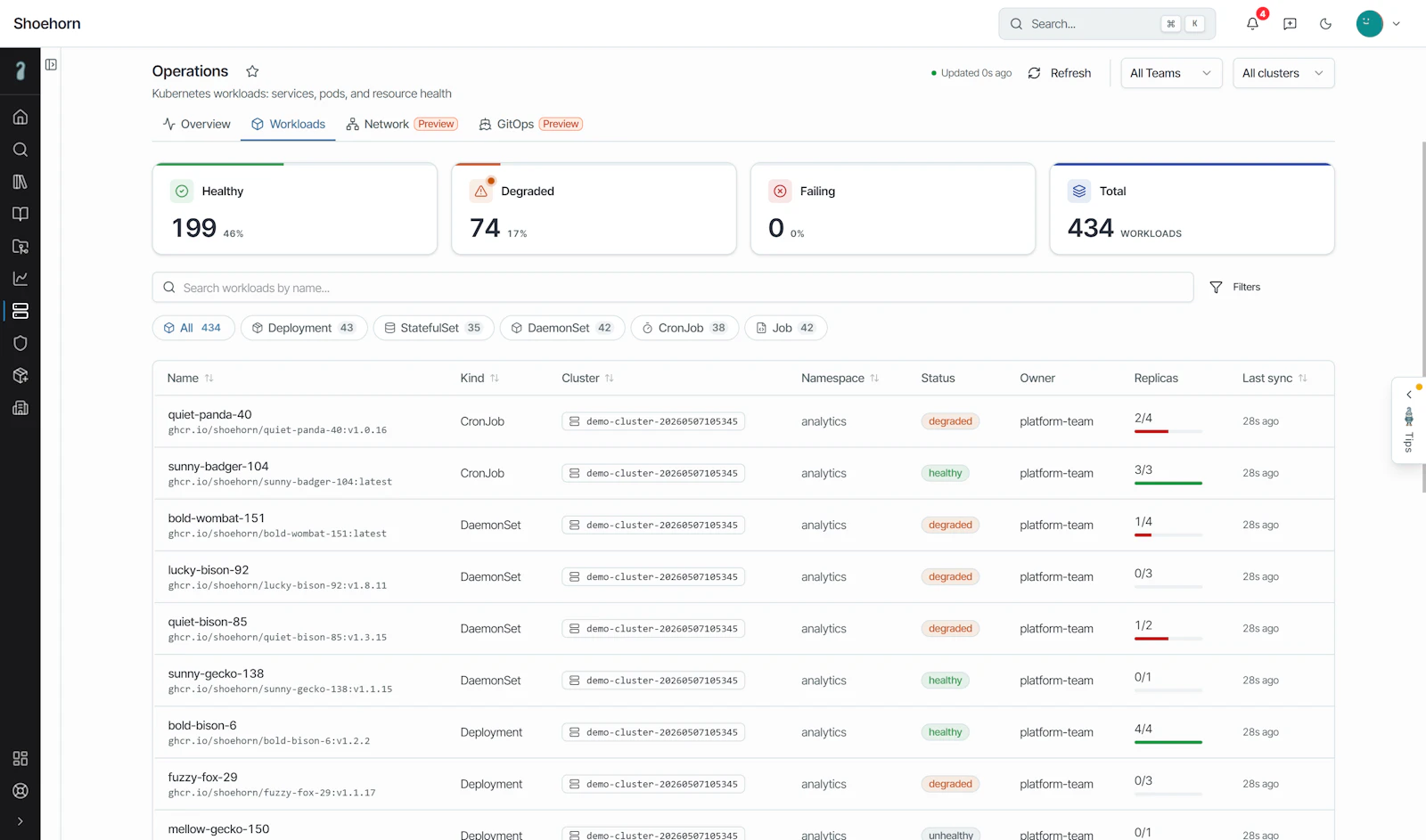Toggle dark mode moon icon
Viewport: 1426px width, 840px height.
1326,24
